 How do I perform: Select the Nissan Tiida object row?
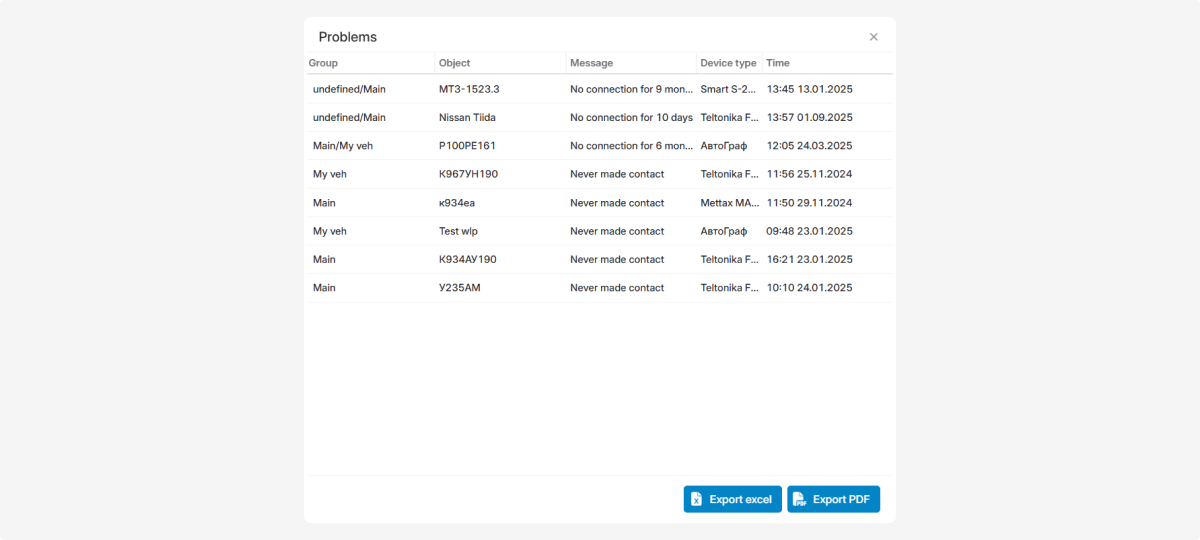click(x=467, y=117)
